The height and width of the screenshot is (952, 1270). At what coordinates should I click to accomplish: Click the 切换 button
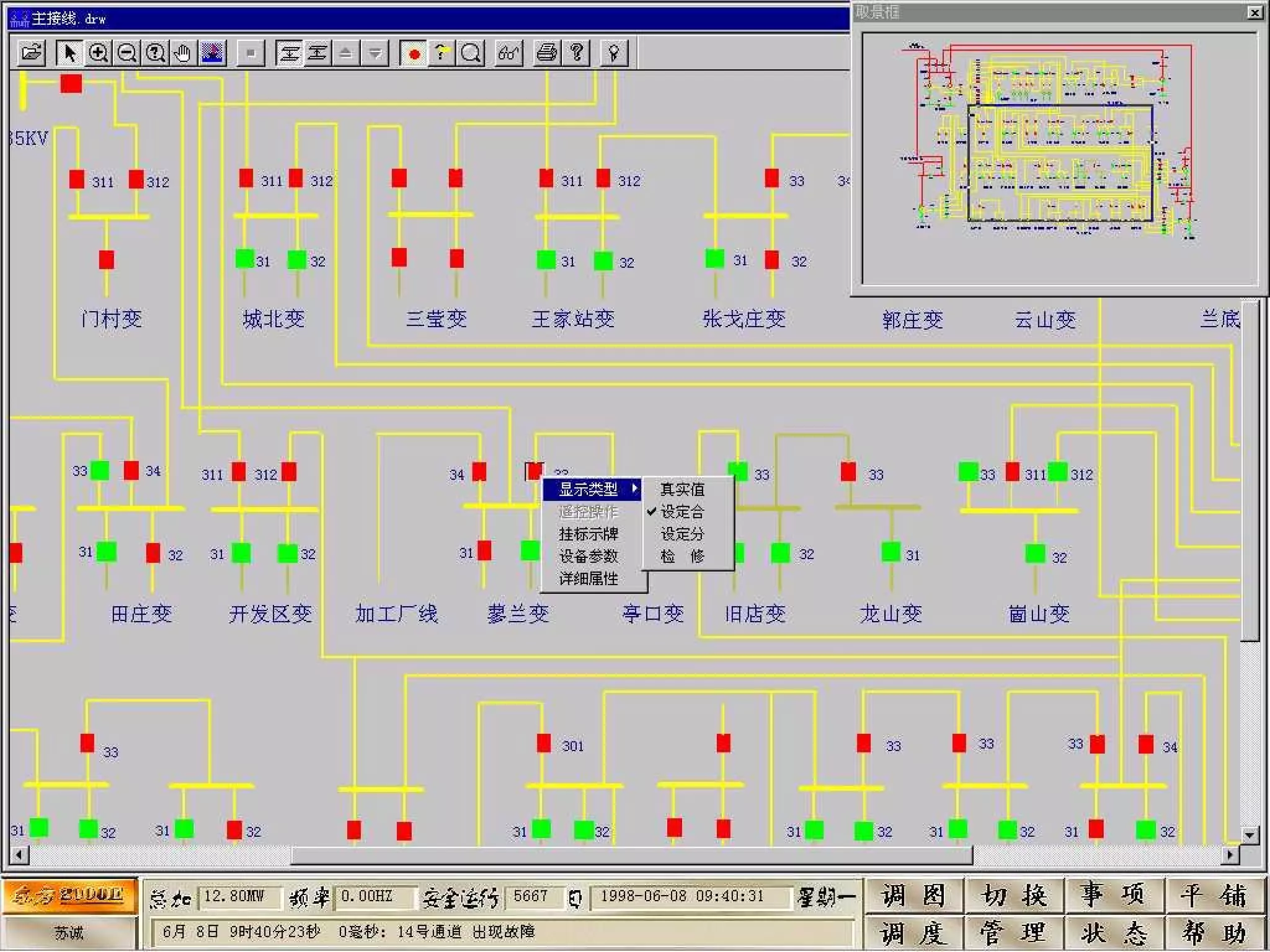[x=1014, y=896]
